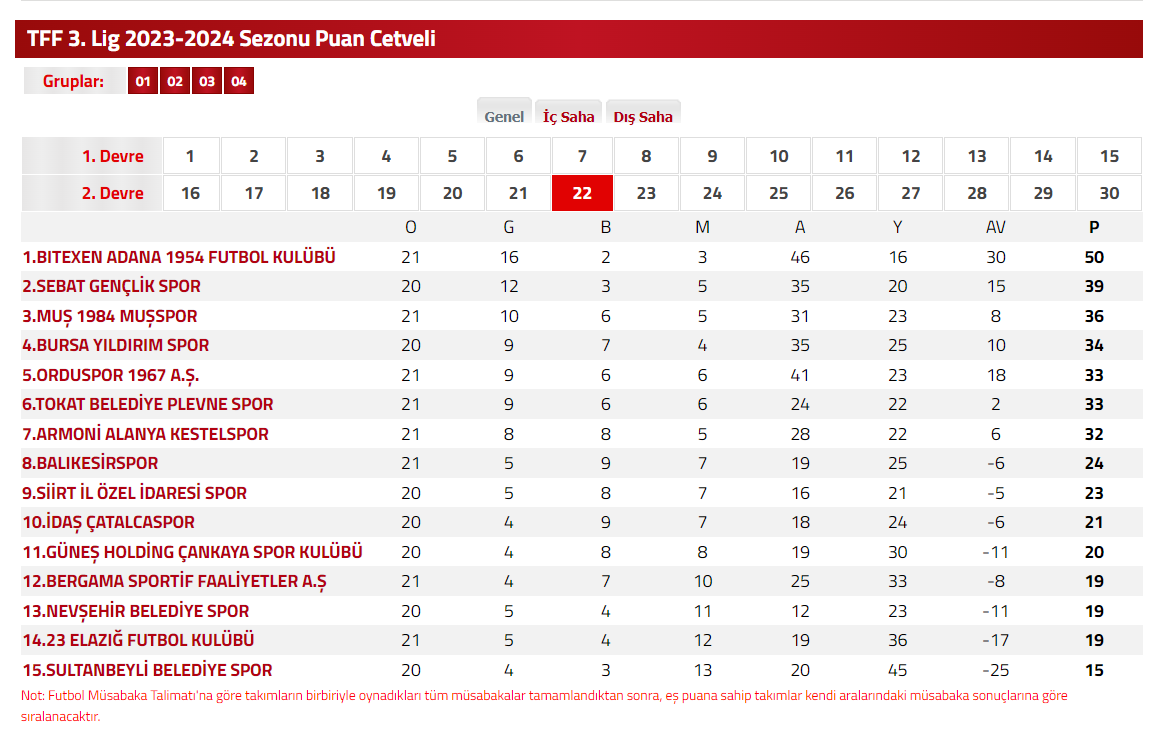Select group 01 button
This screenshot has width=1158, height=741.
point(143,81)
